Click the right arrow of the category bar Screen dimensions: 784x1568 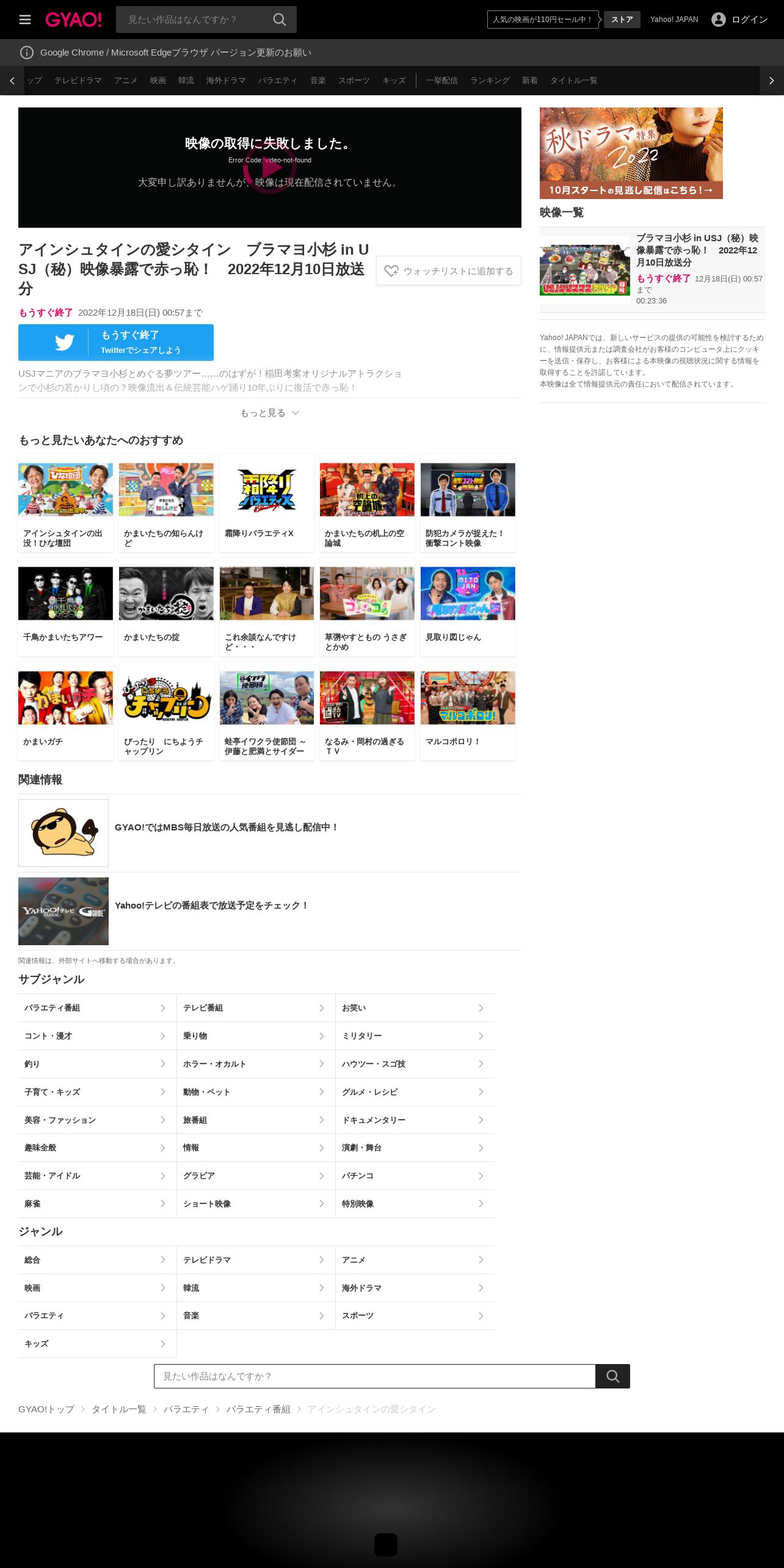point(771,81)
